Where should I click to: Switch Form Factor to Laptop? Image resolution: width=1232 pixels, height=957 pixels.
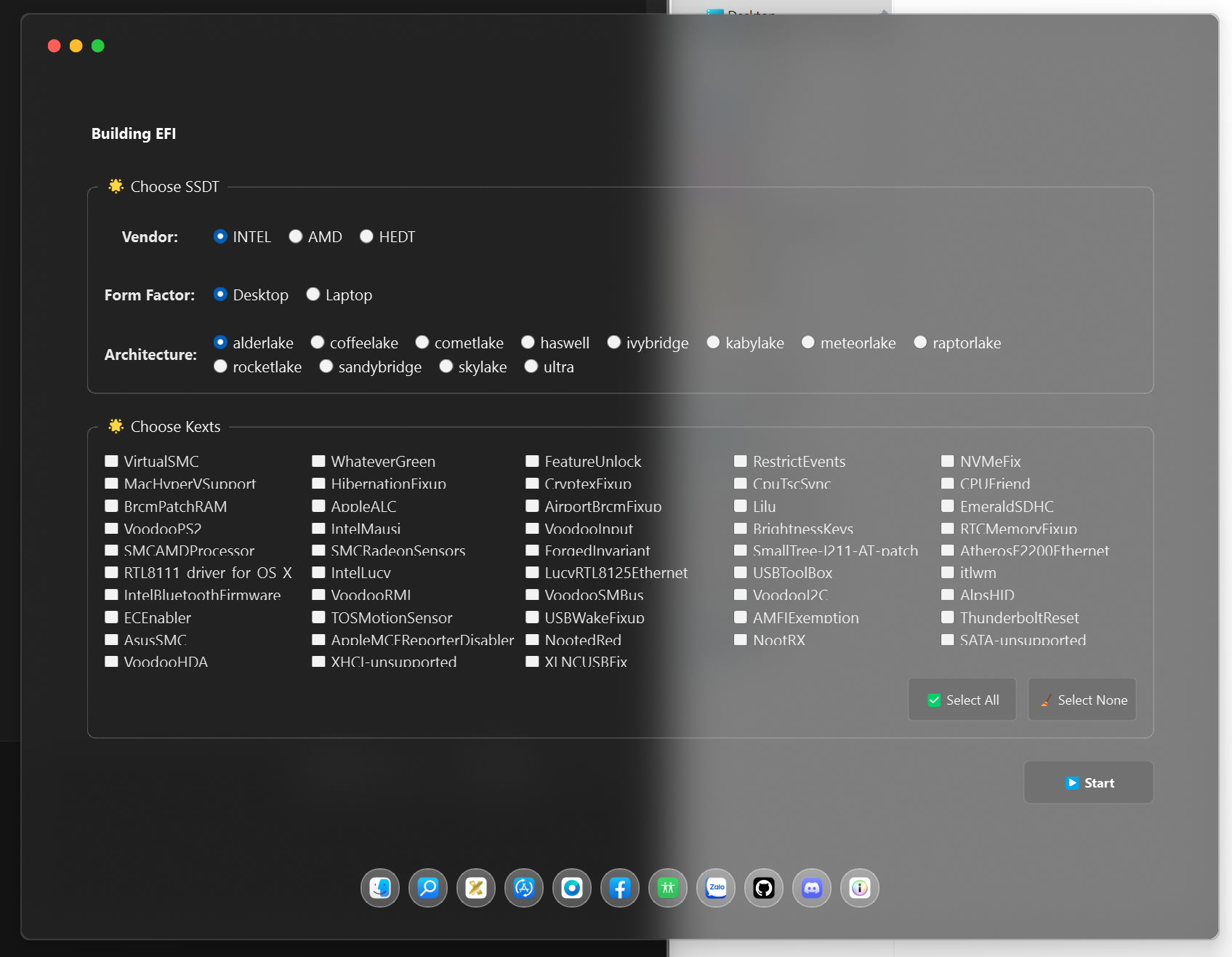[x=313, y=294]
